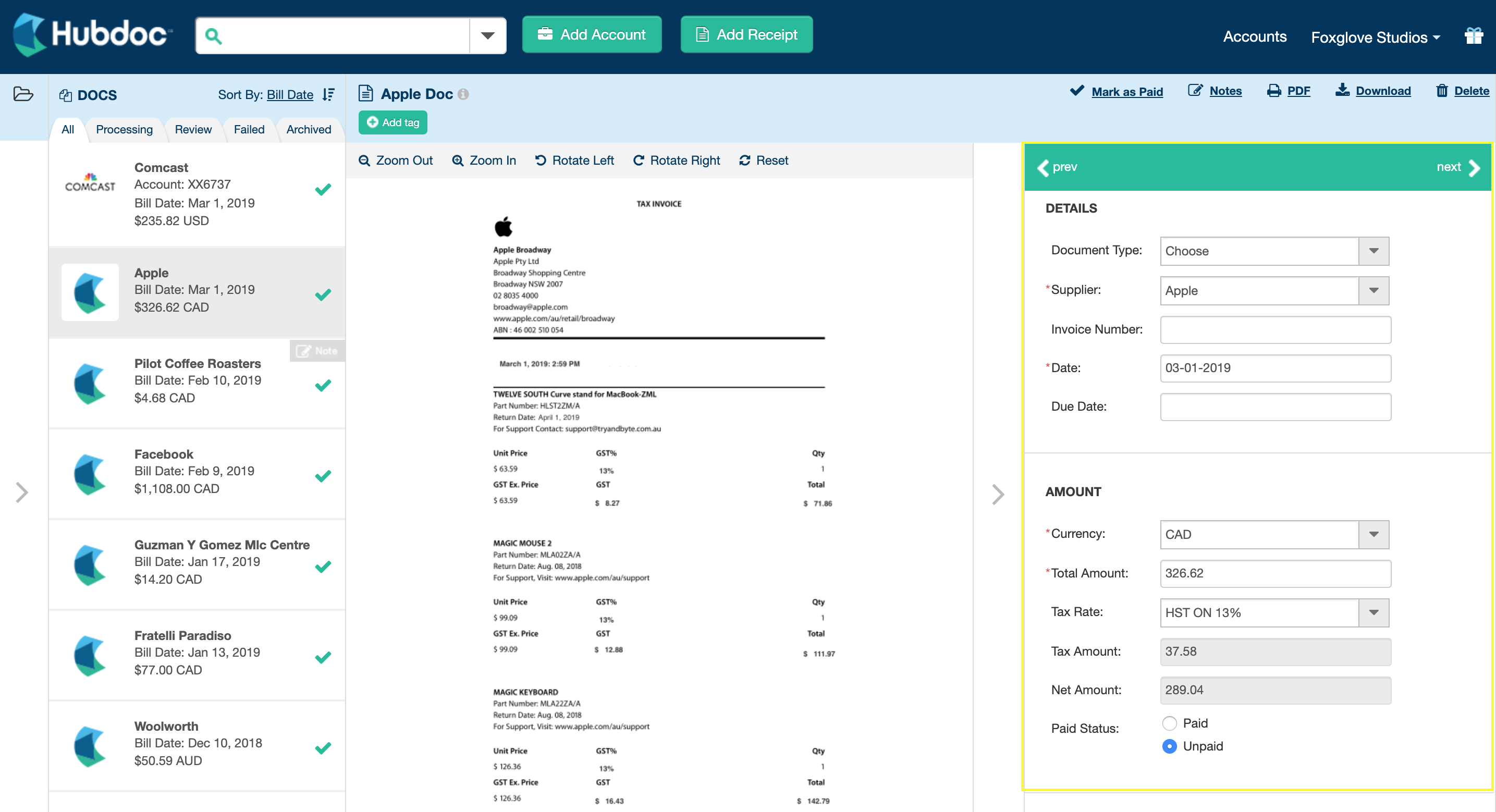Click Rotate Right in viewer toolbar

(x=676, y=161)
